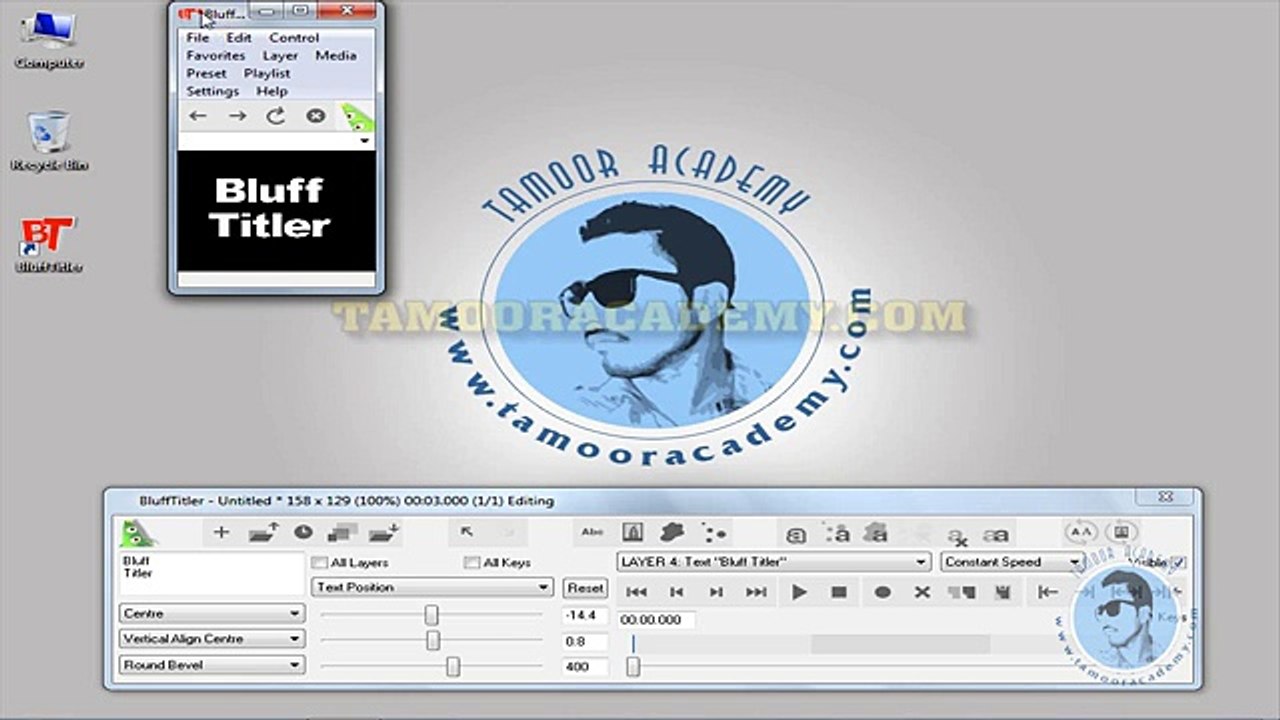
Task: Open the File menu
Action: [198, 38]
